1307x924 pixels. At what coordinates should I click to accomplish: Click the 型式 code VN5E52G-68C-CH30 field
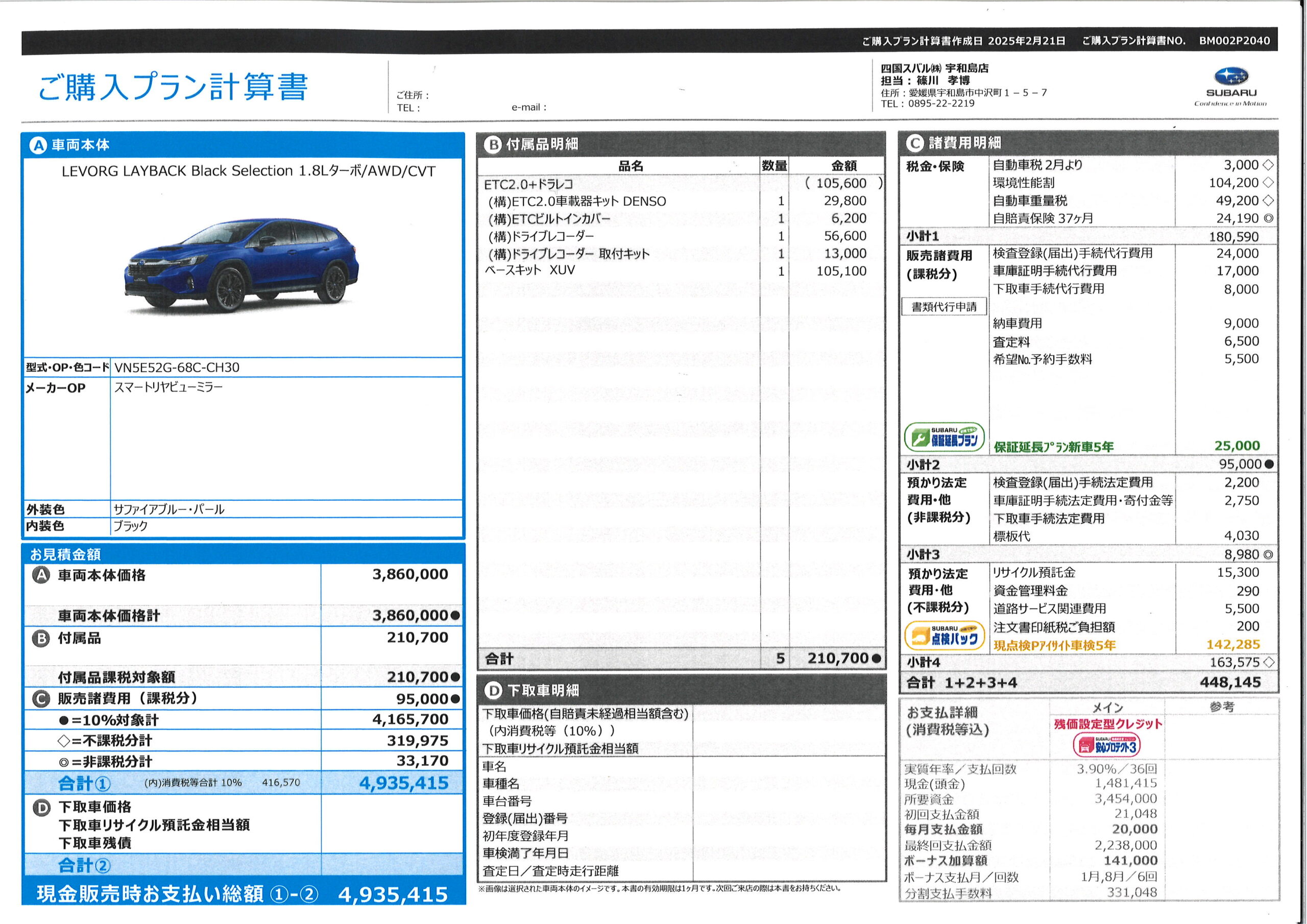coord(177,367)
